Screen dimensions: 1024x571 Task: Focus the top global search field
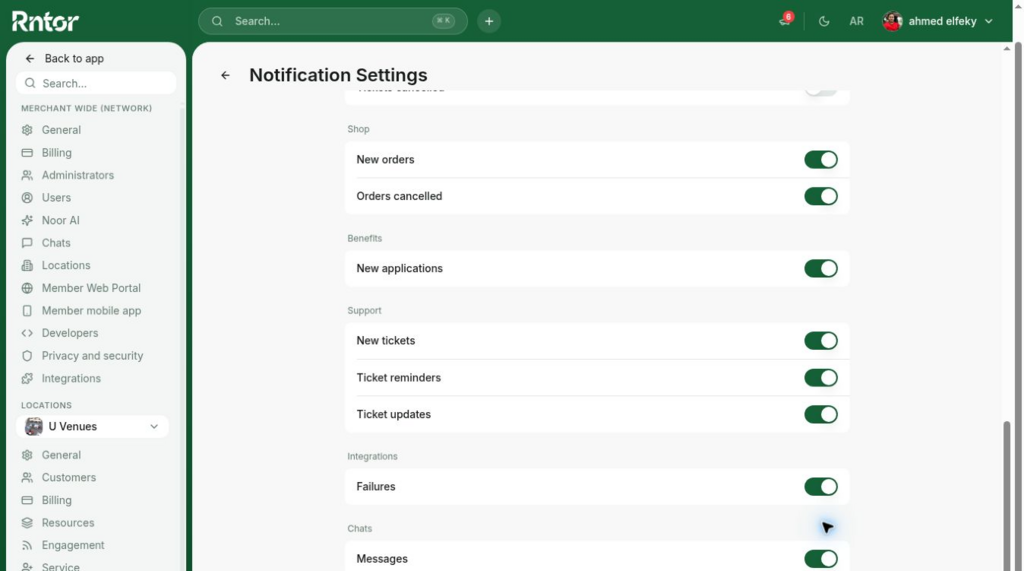coord(332,21)
